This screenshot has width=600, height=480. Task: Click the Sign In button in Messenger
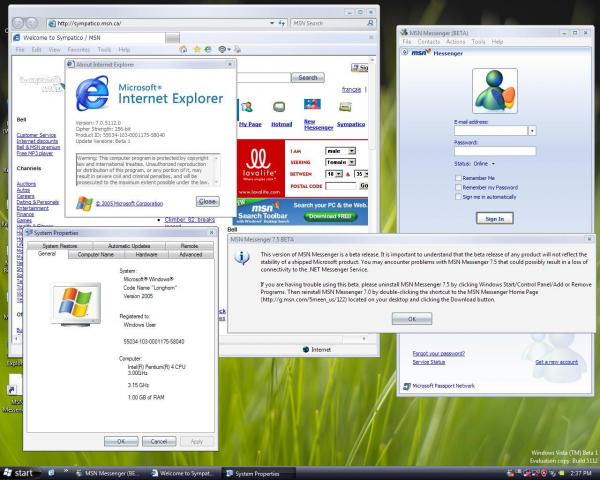click(495, 219)
